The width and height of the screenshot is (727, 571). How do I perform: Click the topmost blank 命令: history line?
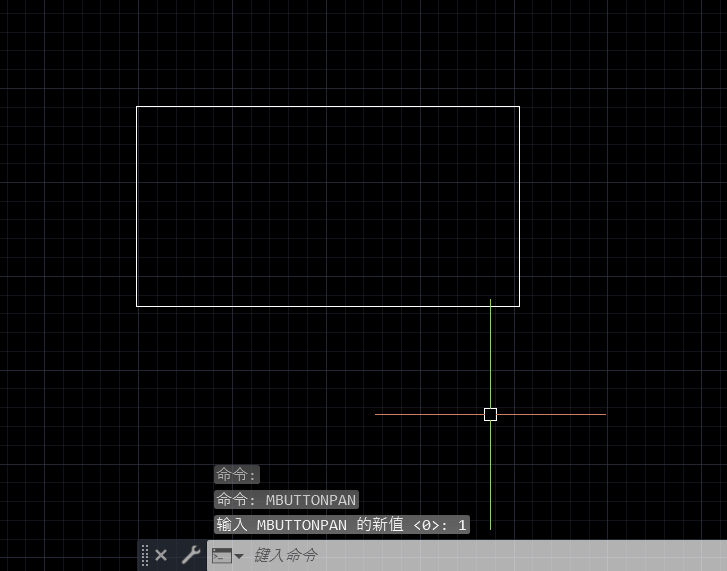(236, 474)
